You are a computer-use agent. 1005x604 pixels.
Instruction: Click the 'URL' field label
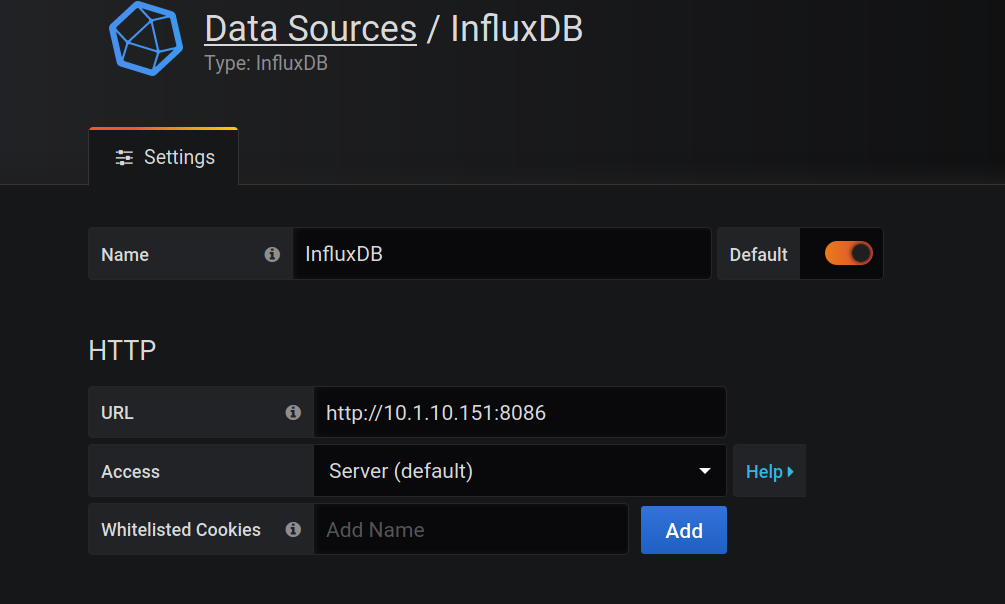pos(117,413)
